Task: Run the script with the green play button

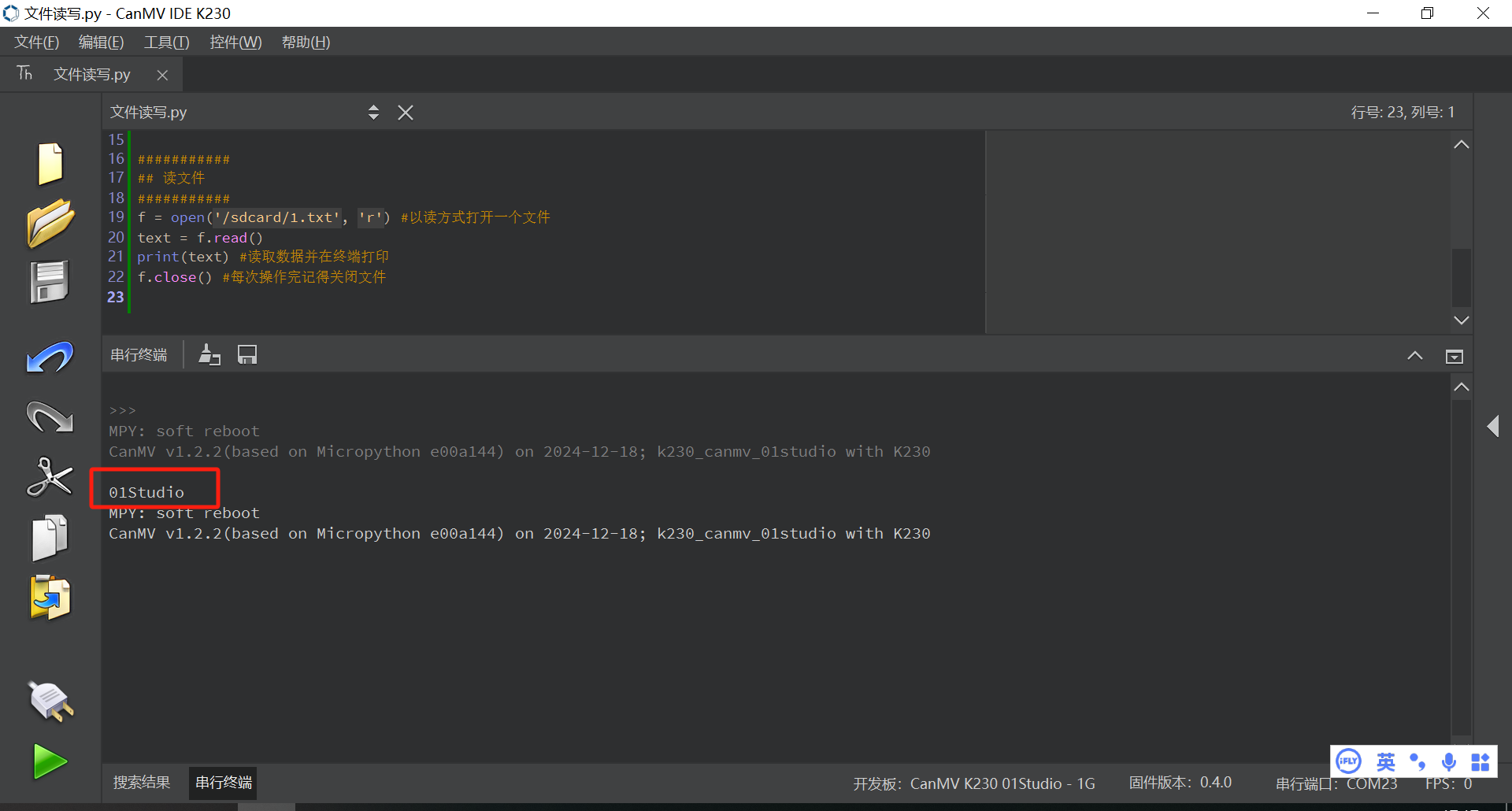Action: click(50, 761)
